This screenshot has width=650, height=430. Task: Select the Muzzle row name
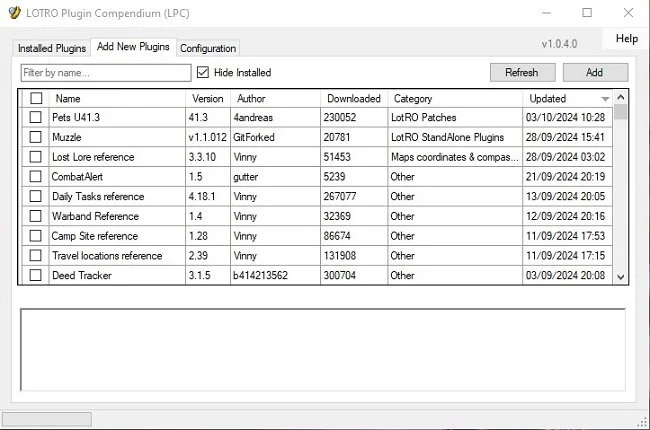[67, 137]
